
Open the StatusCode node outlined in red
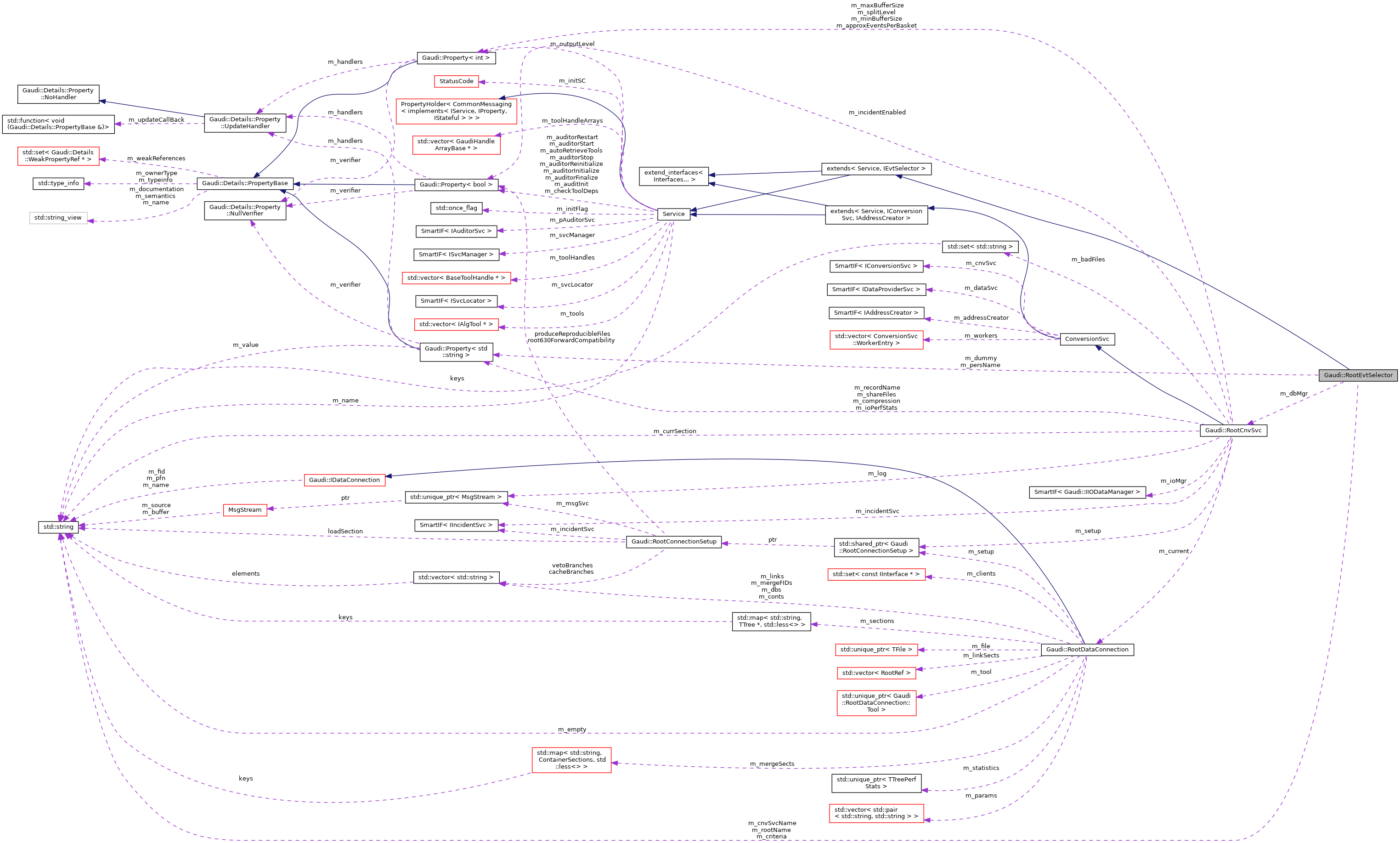(x=456, y=81)
